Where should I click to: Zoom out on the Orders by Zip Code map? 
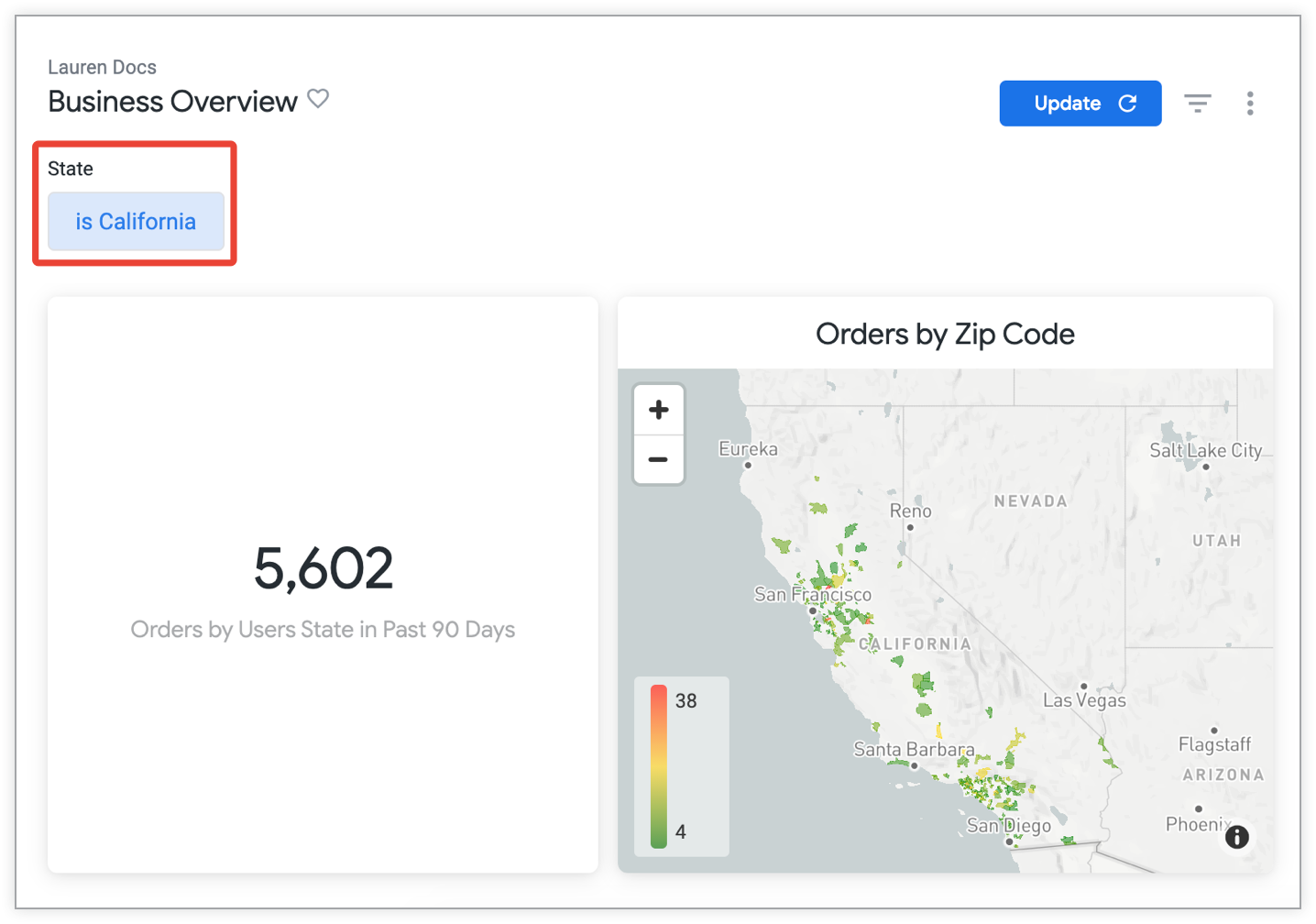point(658,458)
